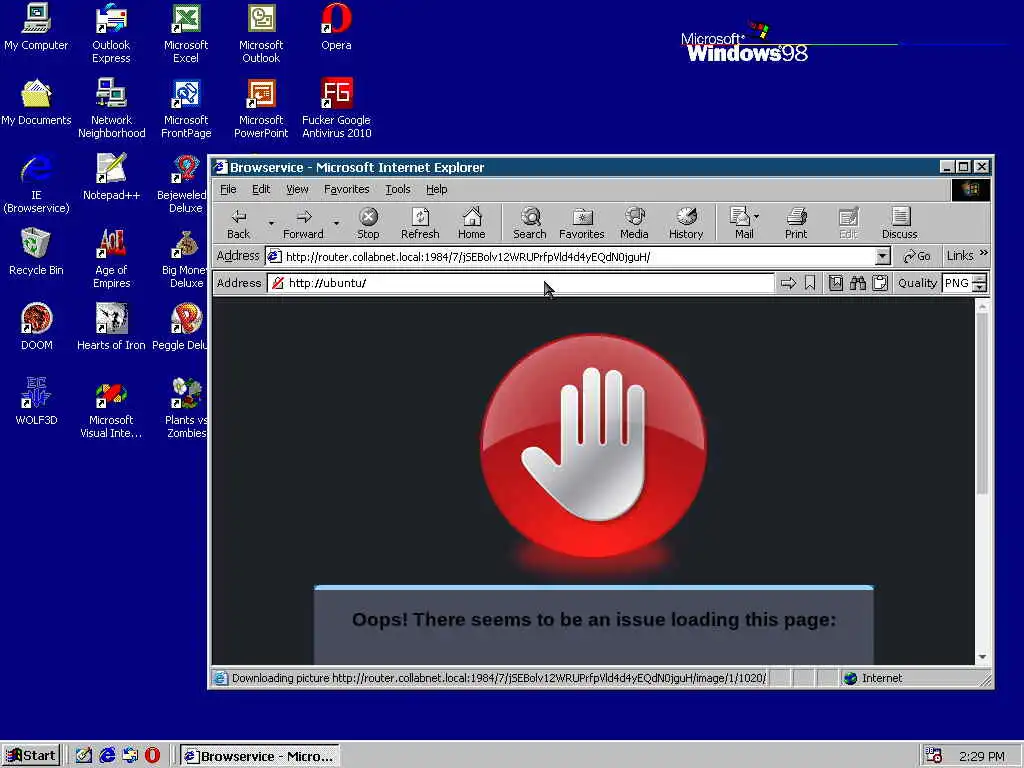Screen dimensions: 1024x768
Task: Click the scroll down arrow
Action: (x=982, y=657)
